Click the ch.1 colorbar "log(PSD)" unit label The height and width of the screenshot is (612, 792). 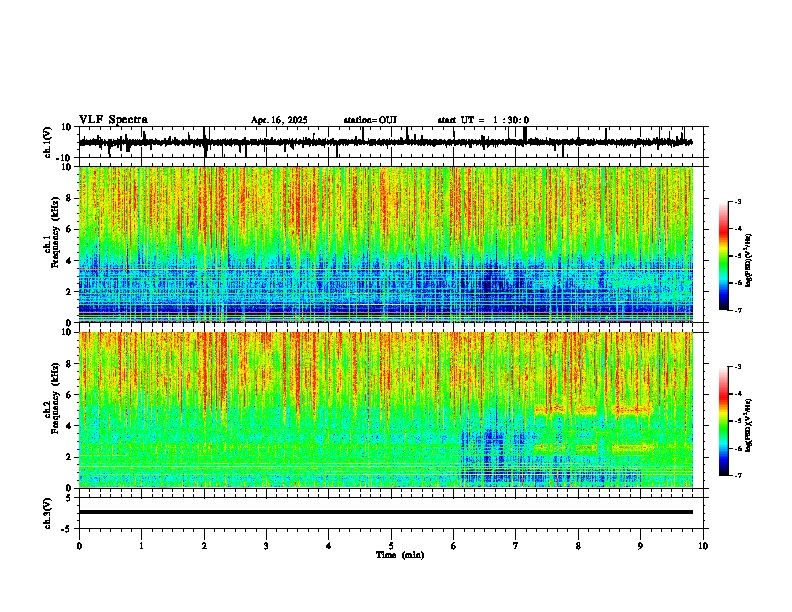748,261
